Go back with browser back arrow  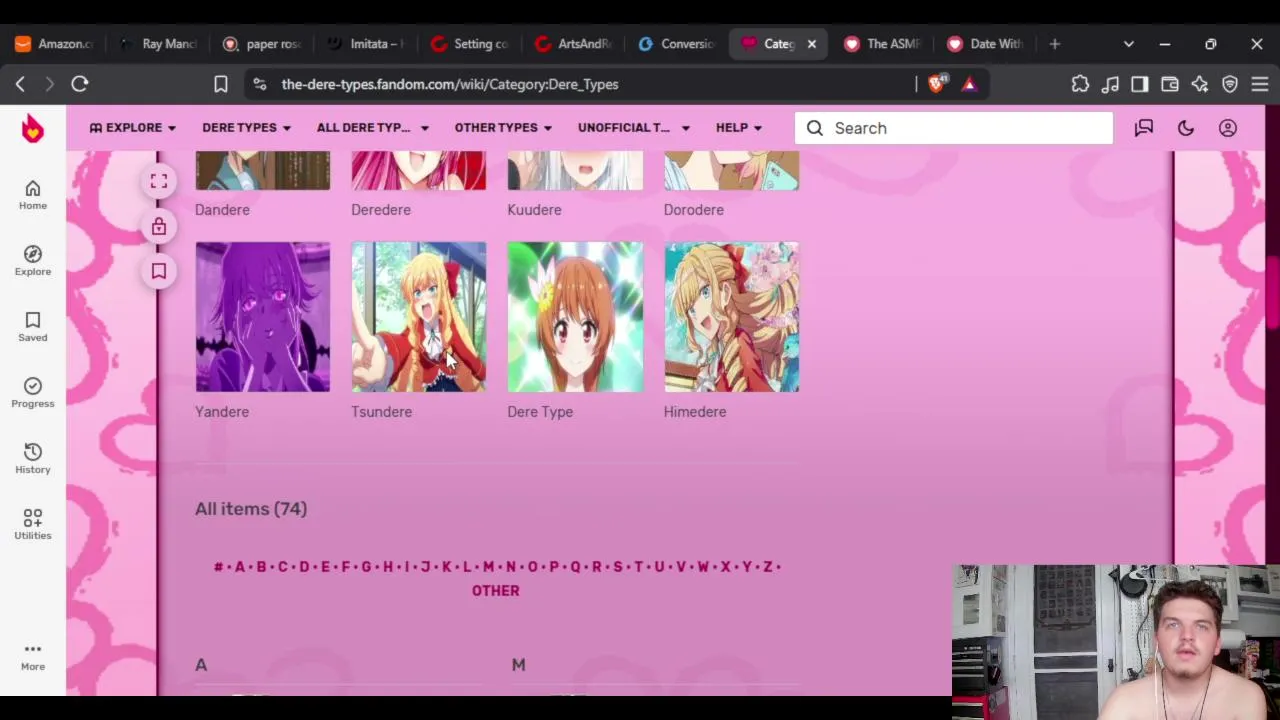20,84
